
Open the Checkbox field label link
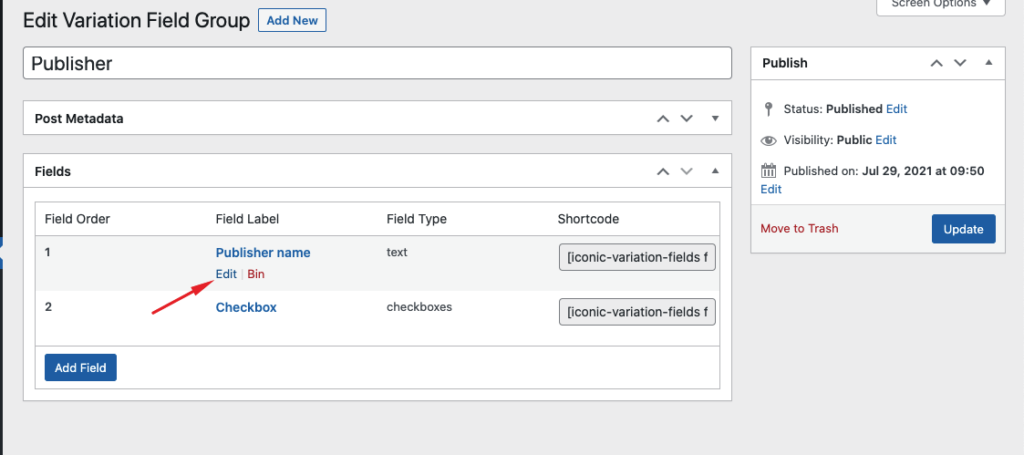[246, 307]
